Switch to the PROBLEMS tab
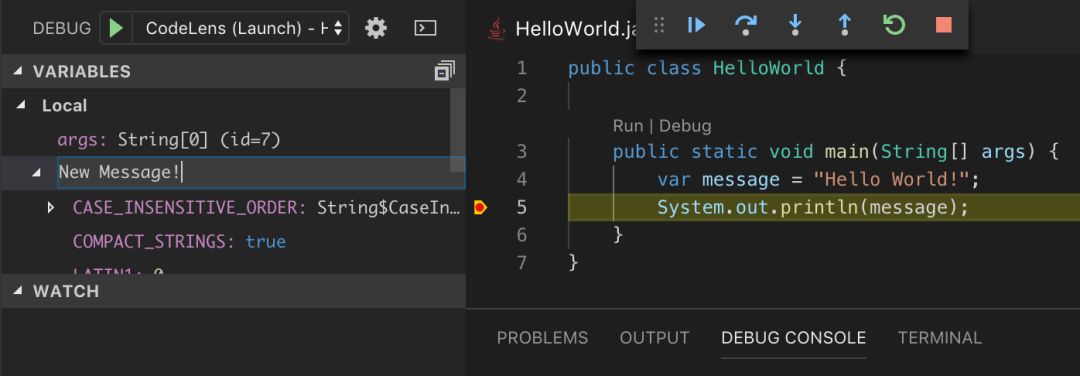Viewport: 1080px width, 376px height. [543, 338]
